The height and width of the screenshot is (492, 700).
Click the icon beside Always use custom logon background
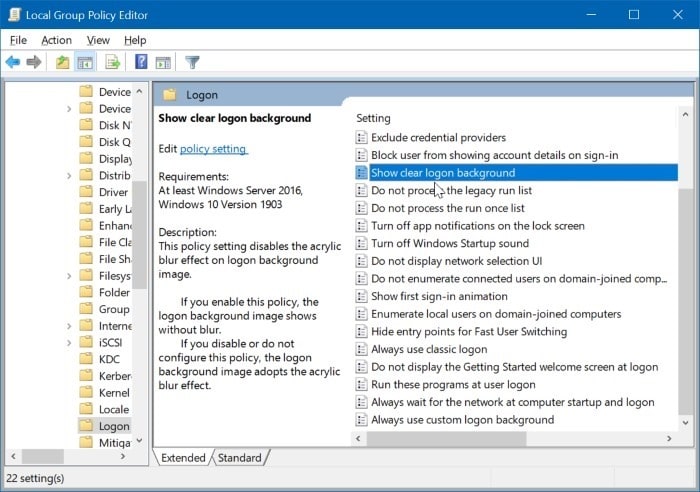pyautogui.click(x=361, y=420)
